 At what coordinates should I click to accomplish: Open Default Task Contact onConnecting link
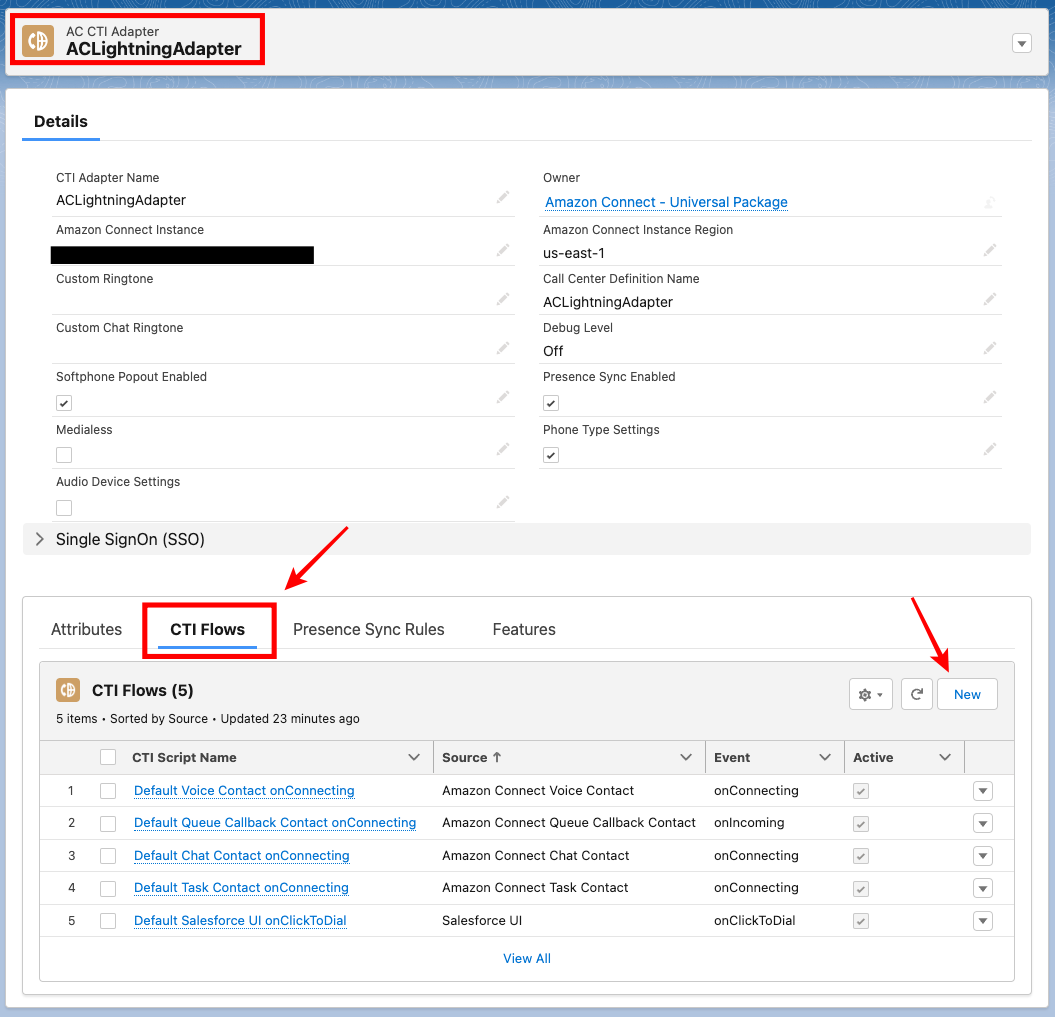[241, 889]
